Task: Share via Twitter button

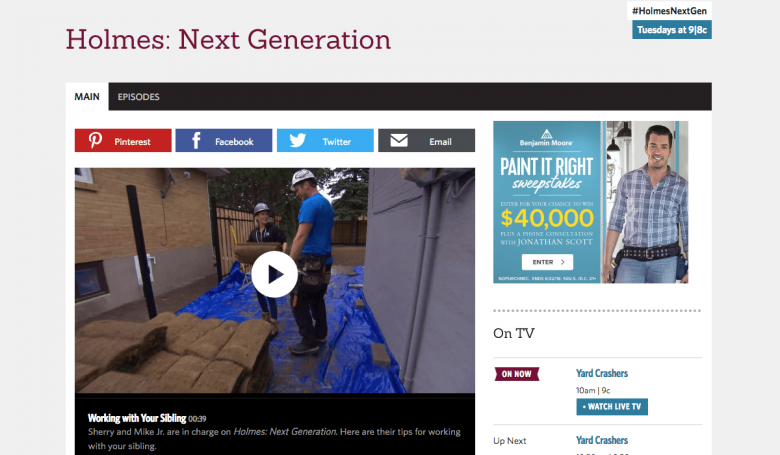Action: tap(325, 141)
